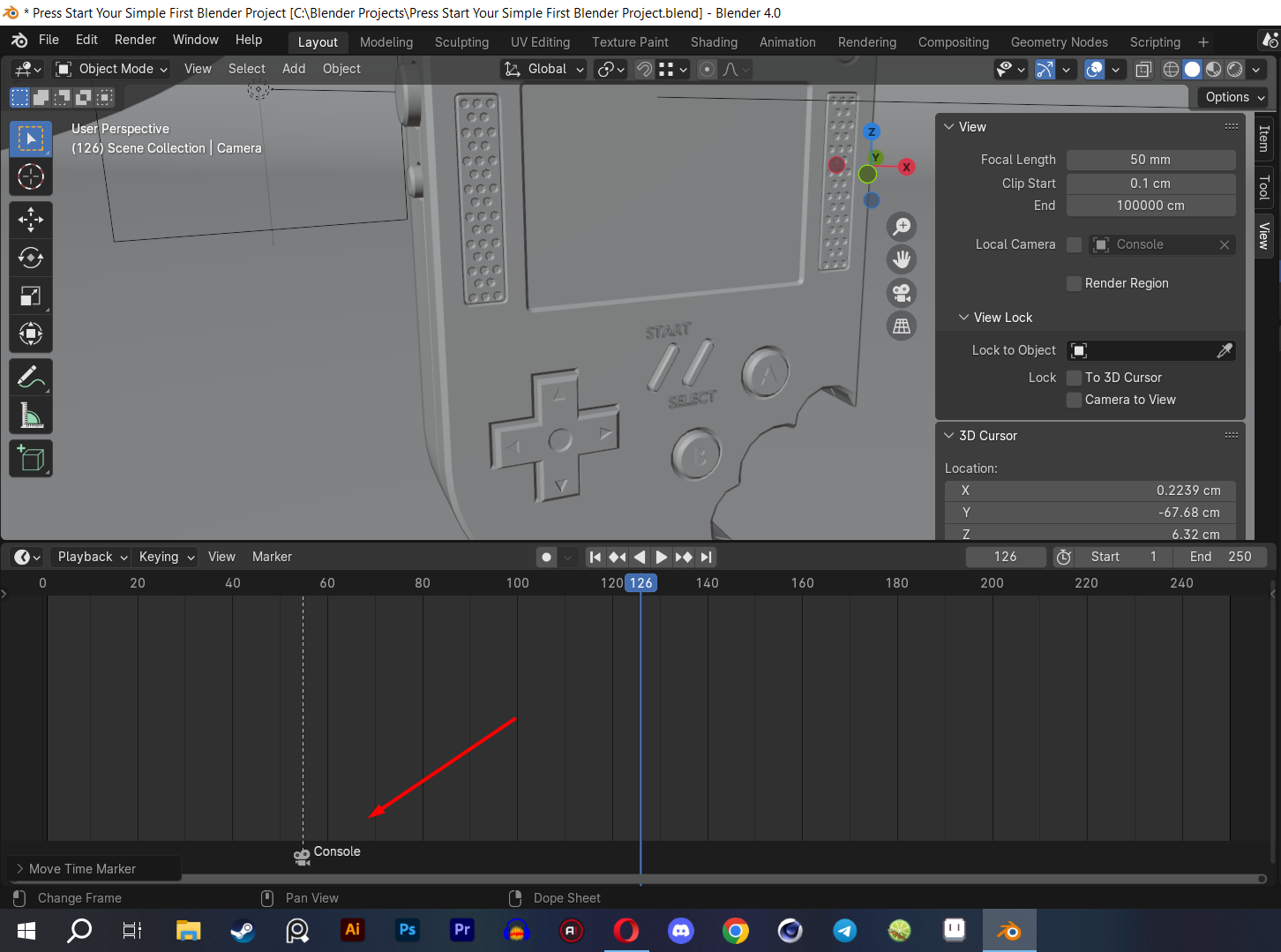The image size is (1281, 952).
Task: Activate the Transform tool
Action: [x=31, y=334]
